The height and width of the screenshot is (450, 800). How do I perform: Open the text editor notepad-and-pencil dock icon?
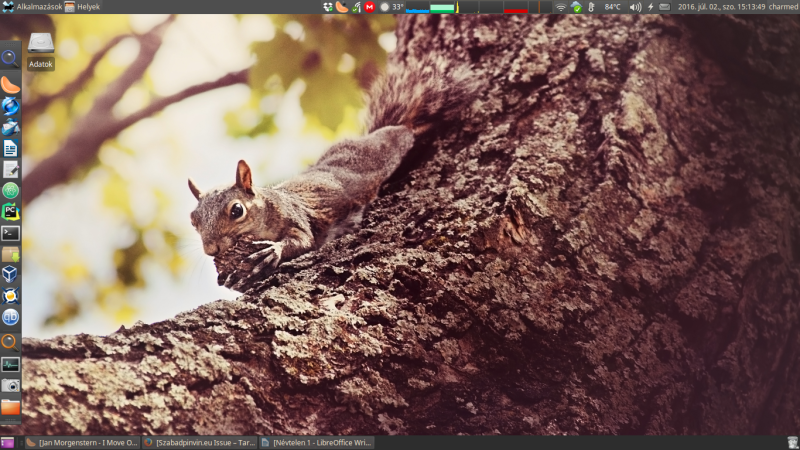click(x=10, y=169)
